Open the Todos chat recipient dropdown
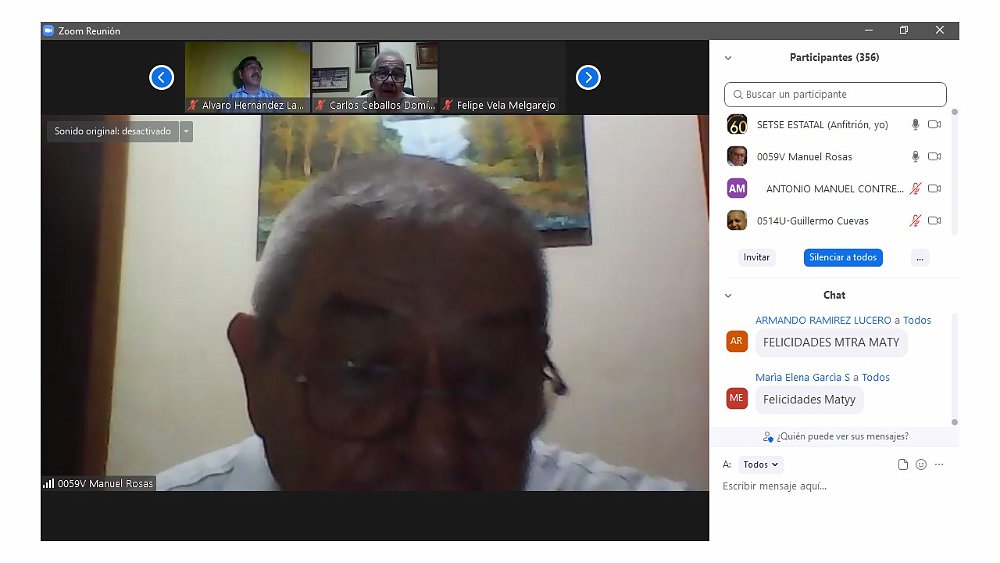Viewport: 1000px width, 563px height. click(x=762, y=465)
